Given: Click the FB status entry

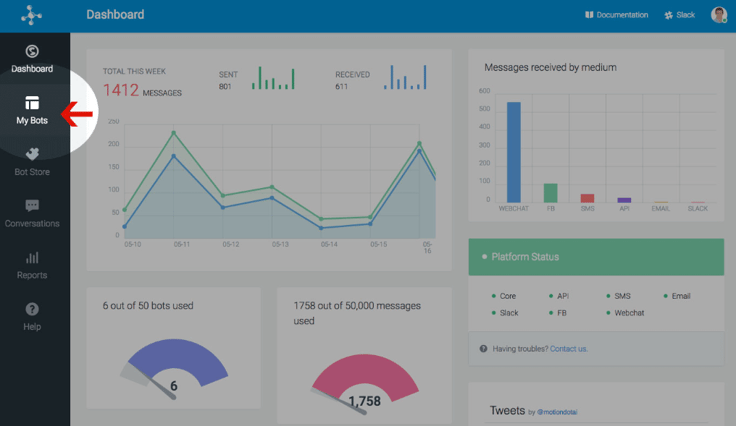Looking at the screenshot, I should pos(558,313).
